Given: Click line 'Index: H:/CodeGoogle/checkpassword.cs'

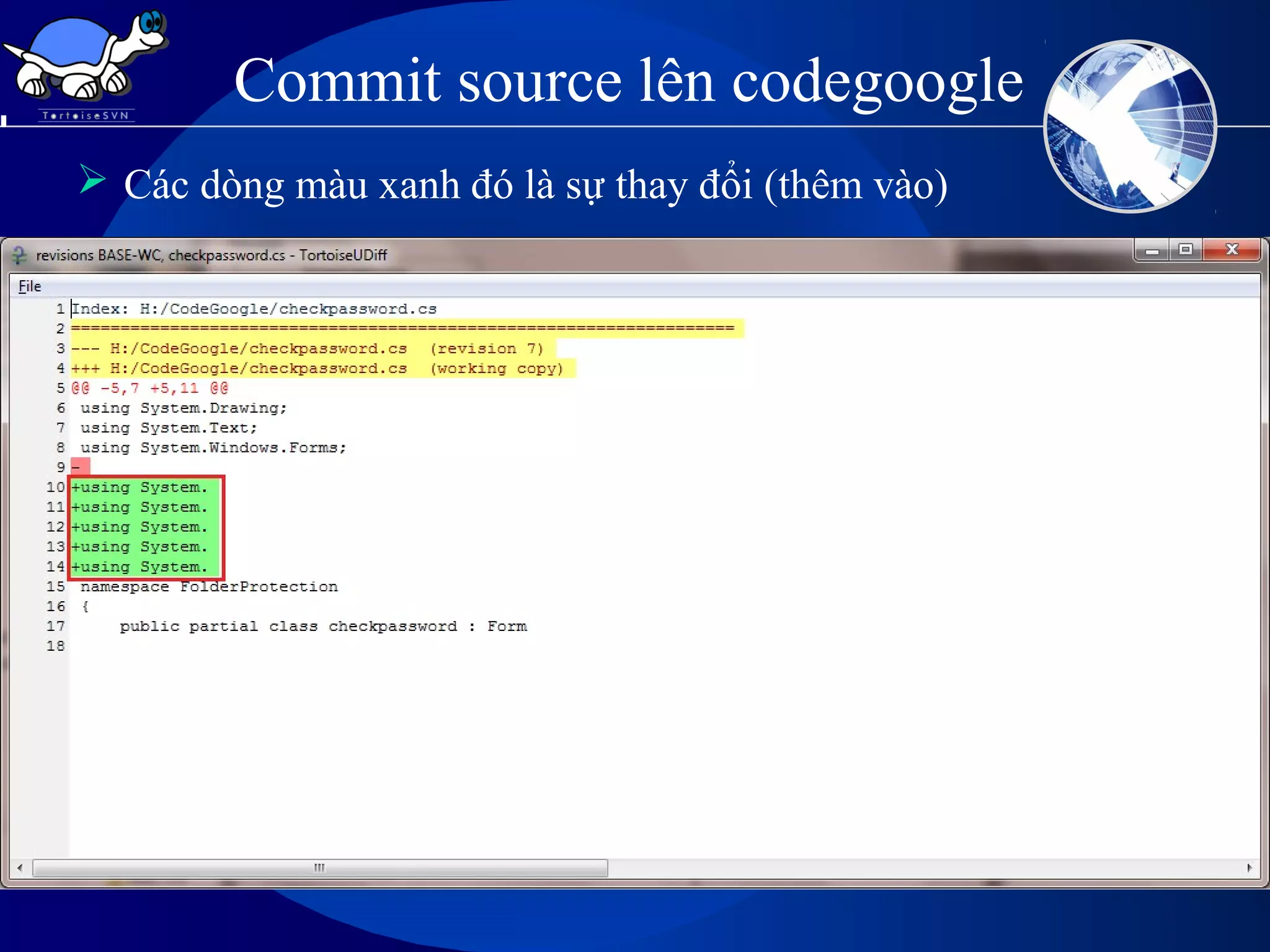Looking at the screenshot, I should coord(254,309).
